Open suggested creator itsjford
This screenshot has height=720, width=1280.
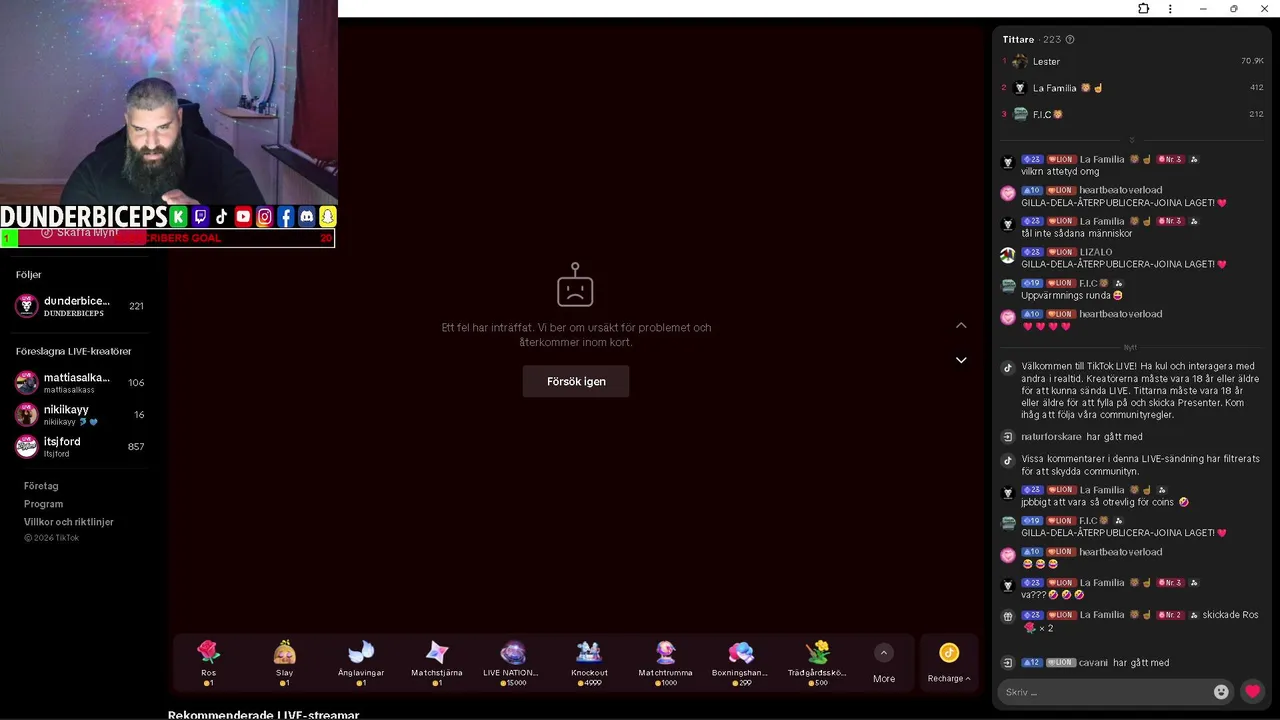pyautogui.click(x=80, y=447)
